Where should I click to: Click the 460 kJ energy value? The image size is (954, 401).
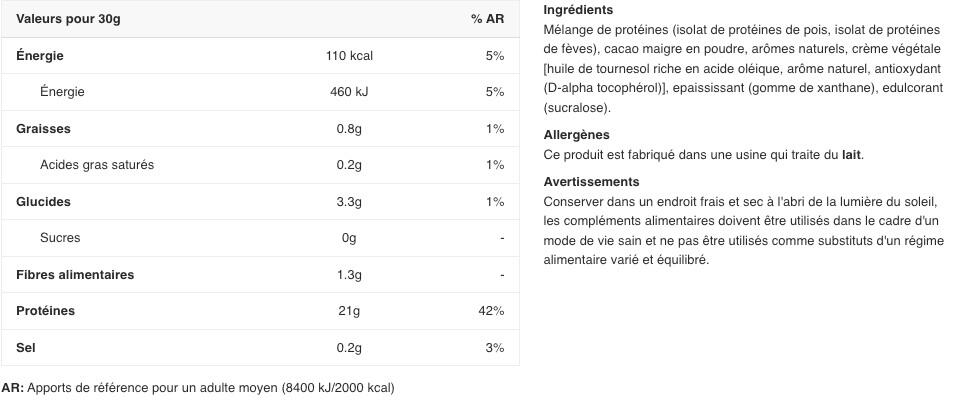[x=349, y=92]
